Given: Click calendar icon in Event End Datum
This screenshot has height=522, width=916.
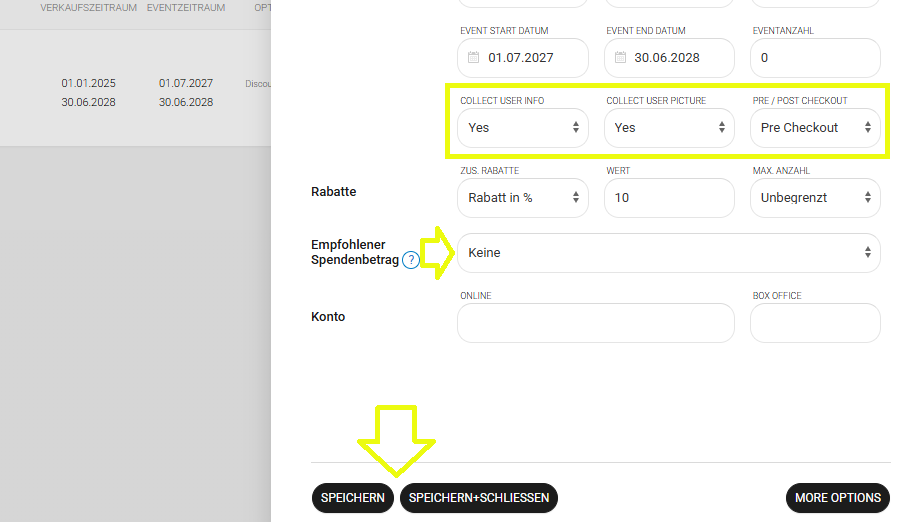Looking at the screenshot, I should tap(620, 58).
